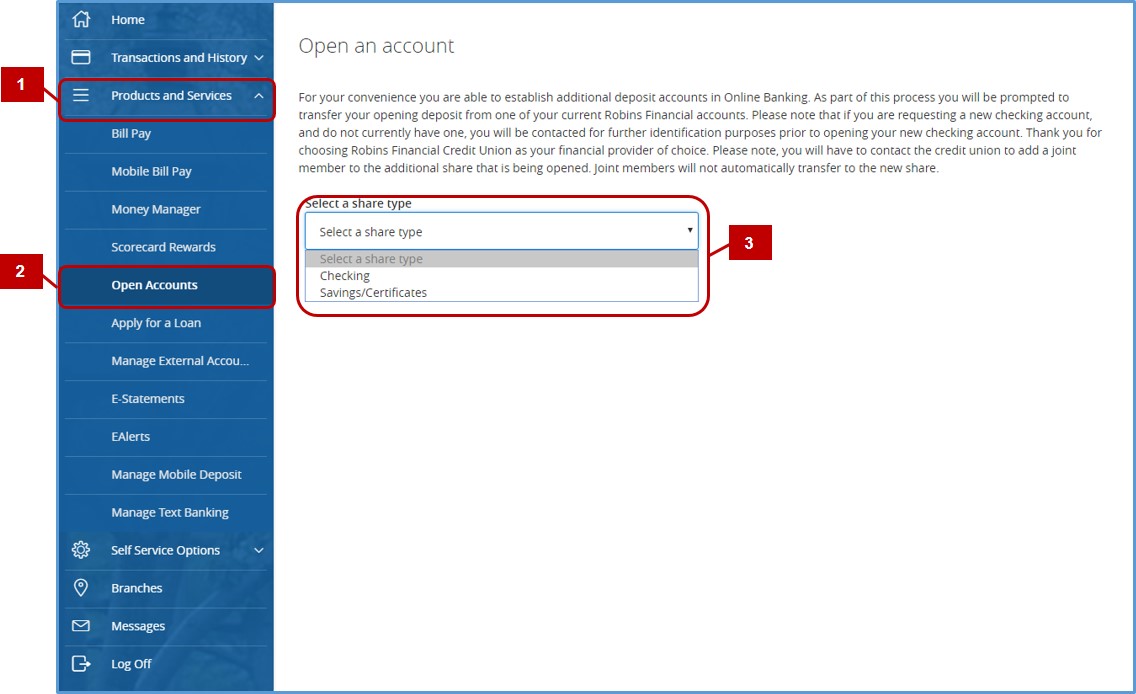
Task: Go to the Bill Pay page
Action: [x=131, y=133]
